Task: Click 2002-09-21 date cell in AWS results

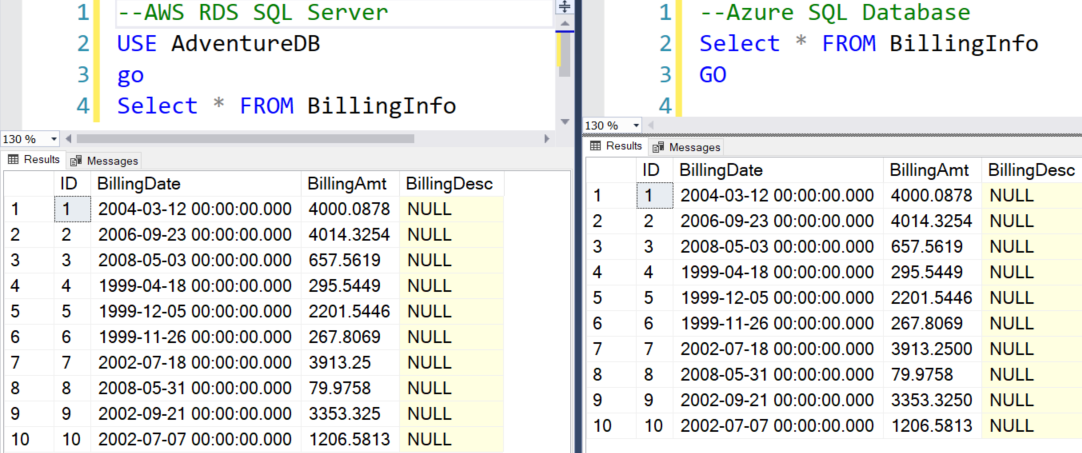Action: coord(196,413)
